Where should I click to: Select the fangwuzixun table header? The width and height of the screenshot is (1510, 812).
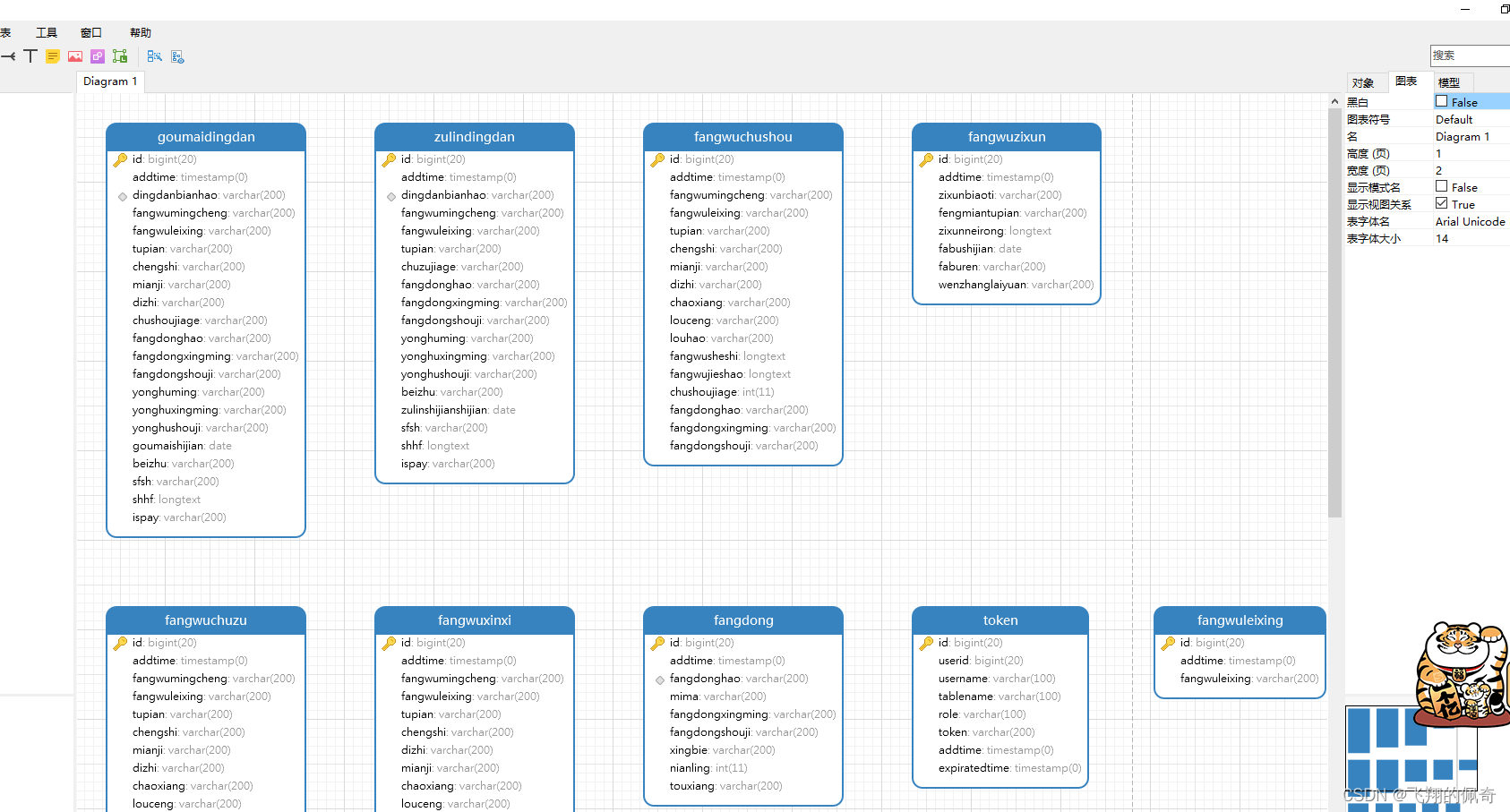(1007, 137)
